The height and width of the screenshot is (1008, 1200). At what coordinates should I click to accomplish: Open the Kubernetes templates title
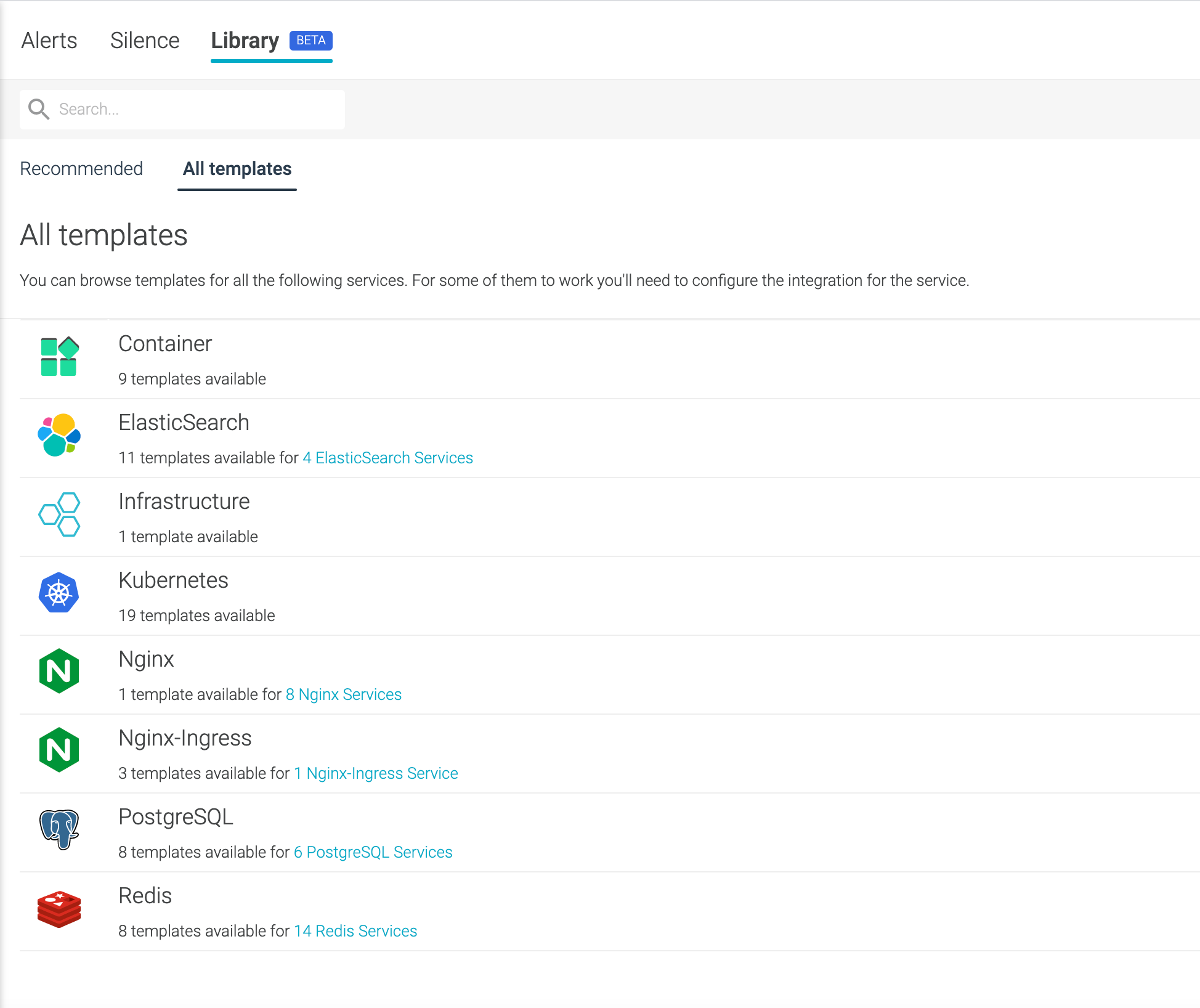coord(173,580)
